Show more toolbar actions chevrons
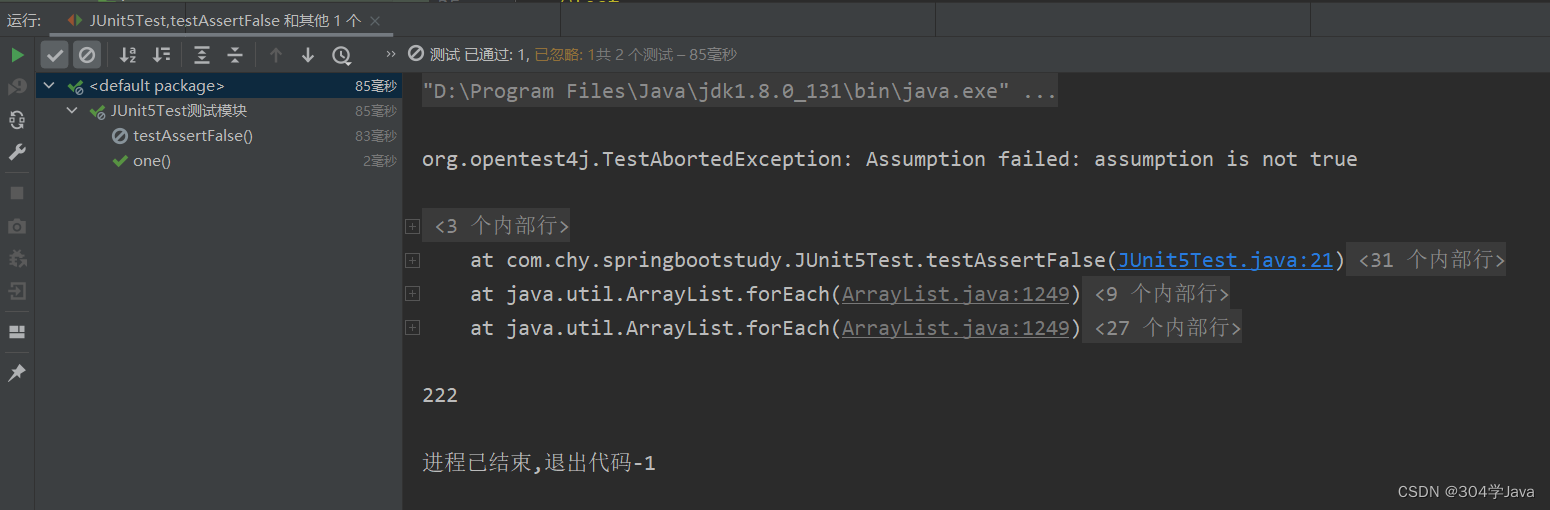The width and height of the screenshot is (1550, 510). tap(390, 55)
